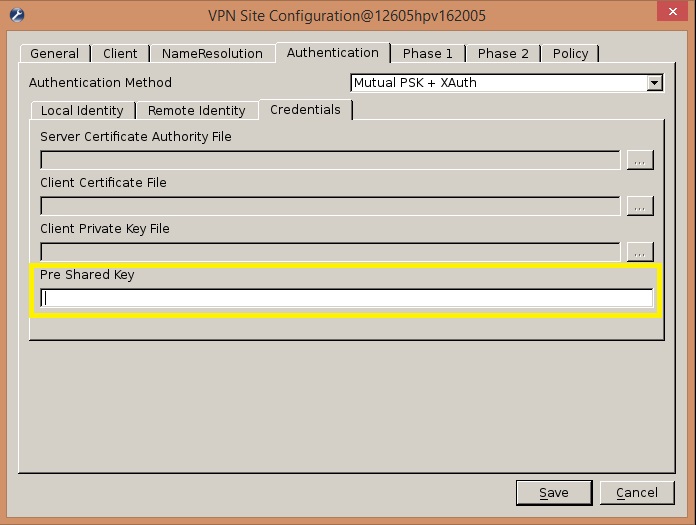Click the Authentication tab
This screenshot has width=696, height=525.
click(332, 53)
